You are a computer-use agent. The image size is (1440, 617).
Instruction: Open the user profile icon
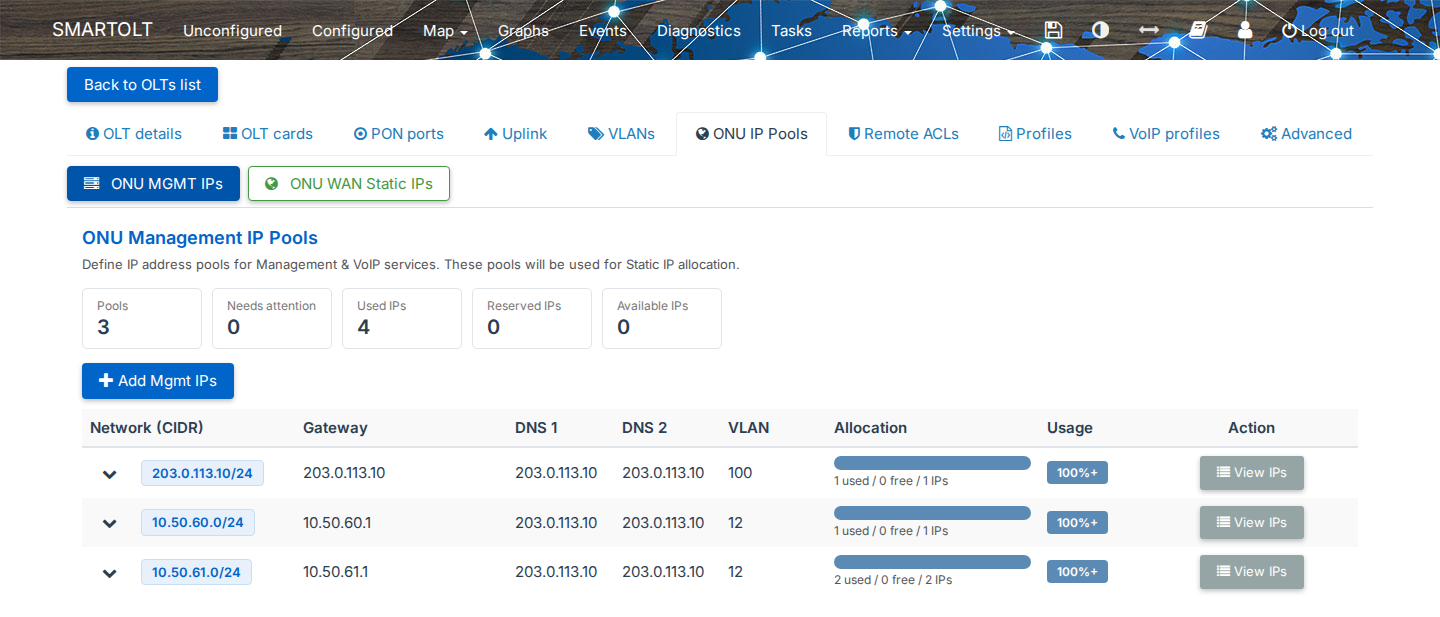pyautogui.click(x=1245, y=30)
